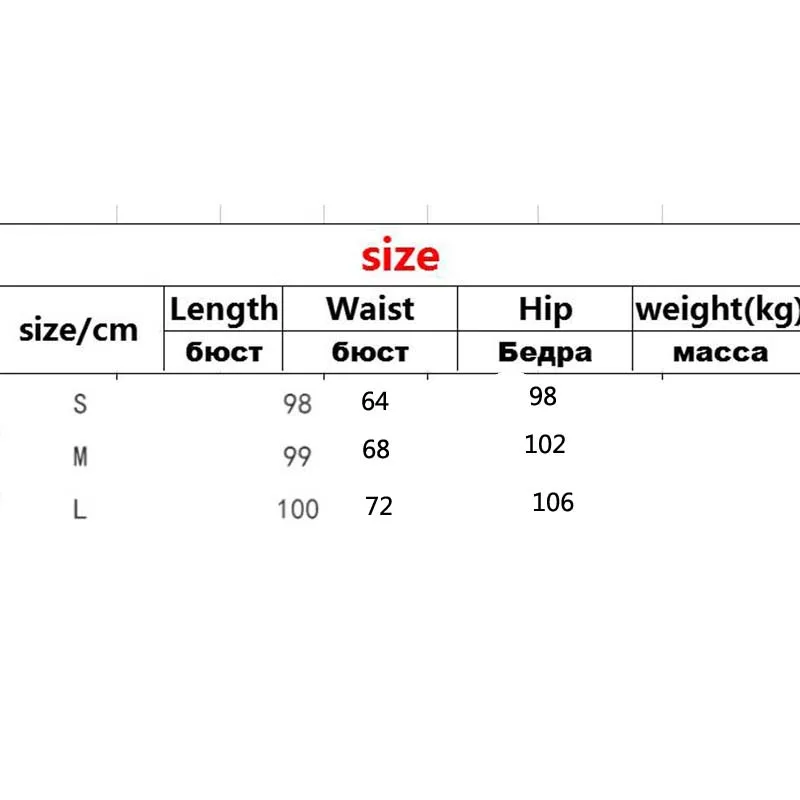Select the "Waist" column header

[370, 309]
